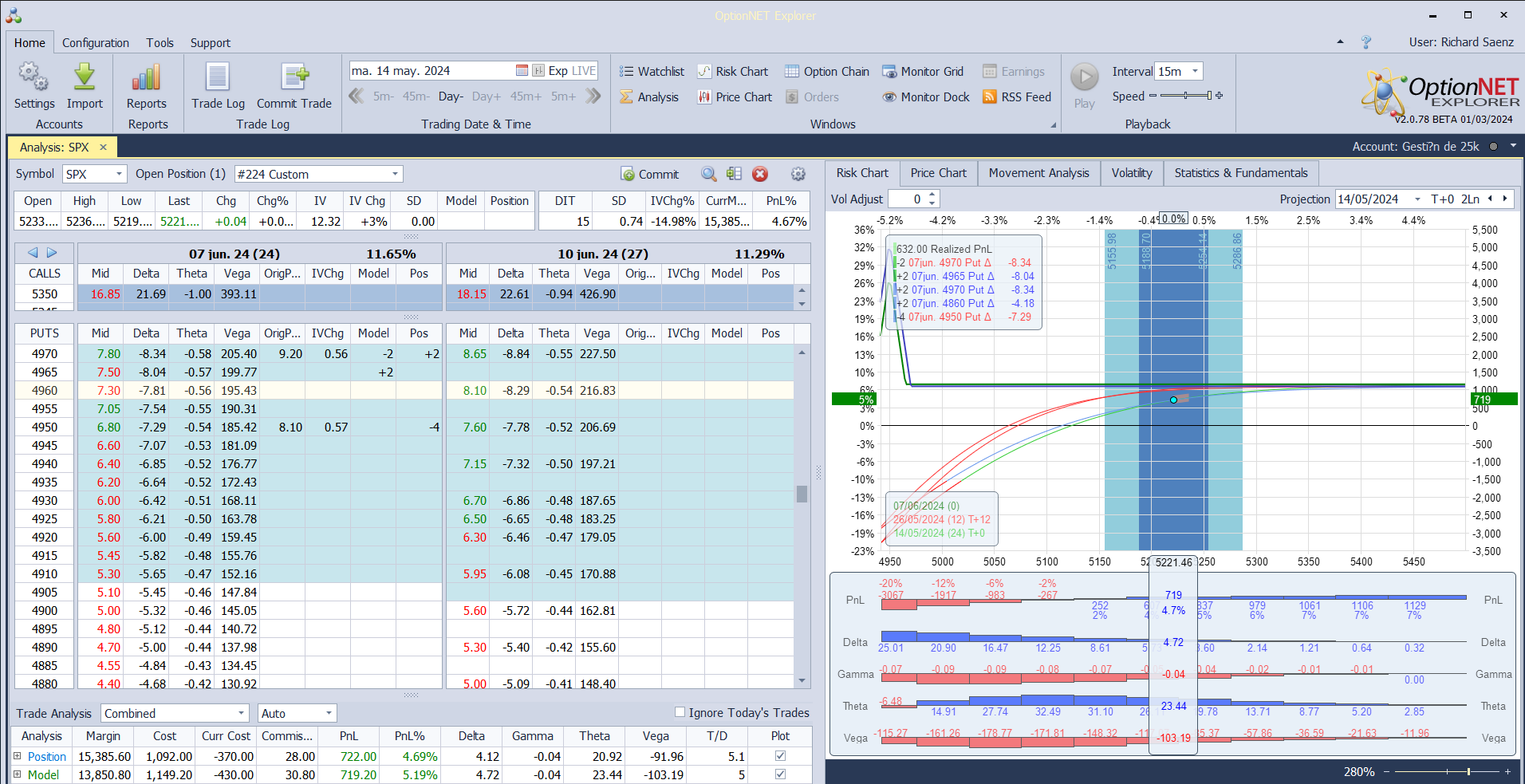This screenshot has height=784, width=1525.
Task: Open the Monitor Grid window
Action: pyautogui.click(x=923, y=71)
